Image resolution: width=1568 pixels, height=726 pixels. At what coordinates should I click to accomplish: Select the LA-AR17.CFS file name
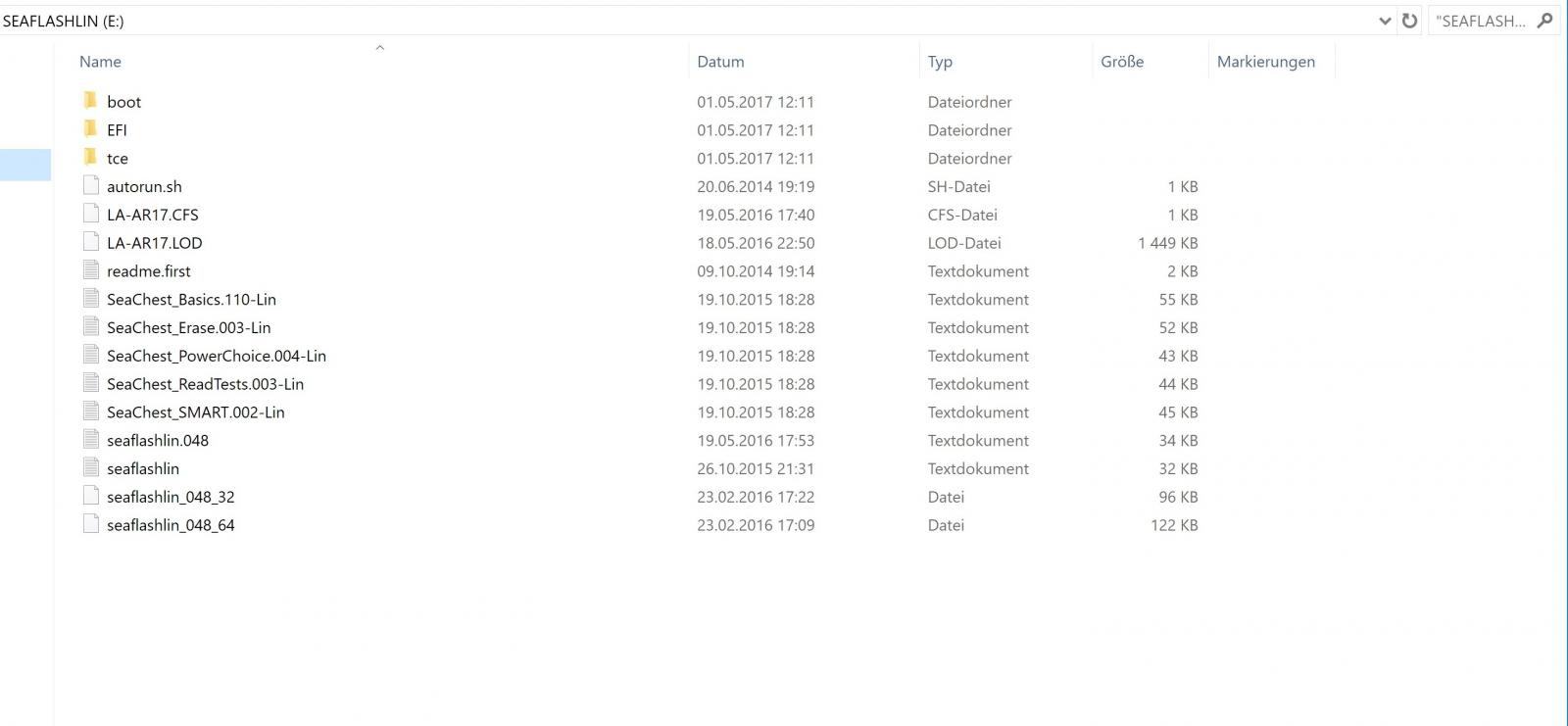tap(153, 215)
